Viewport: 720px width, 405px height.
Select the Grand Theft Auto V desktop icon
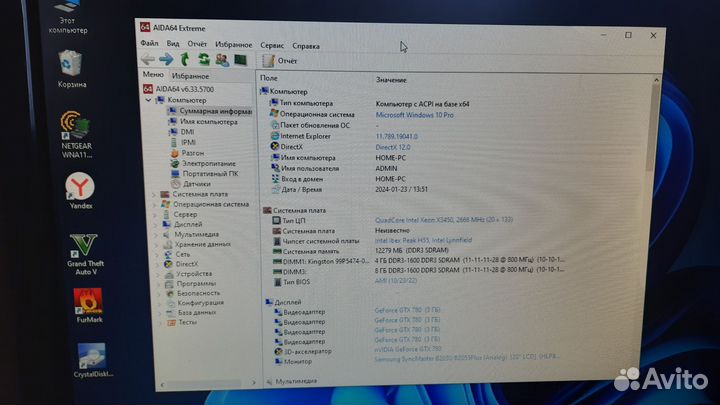(x=84, y=251)
